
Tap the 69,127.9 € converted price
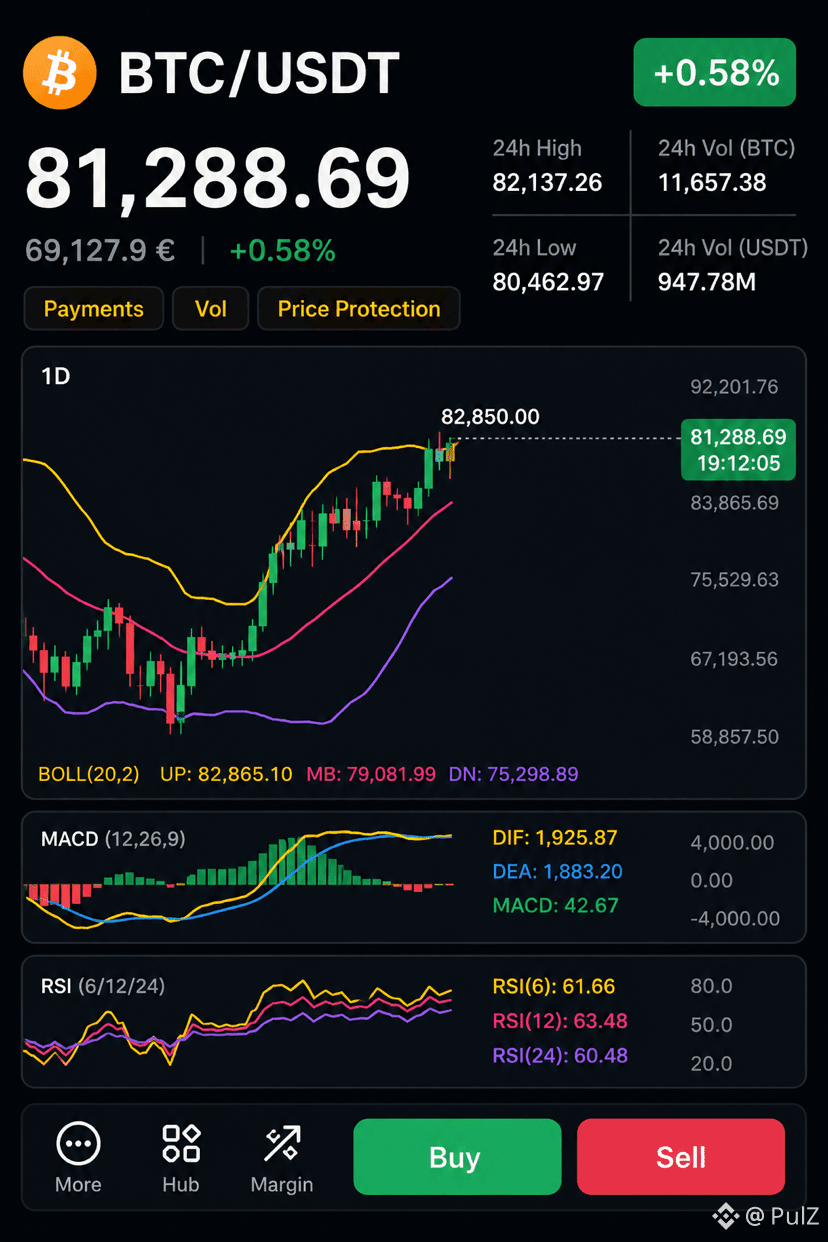[x=100, y=250]
